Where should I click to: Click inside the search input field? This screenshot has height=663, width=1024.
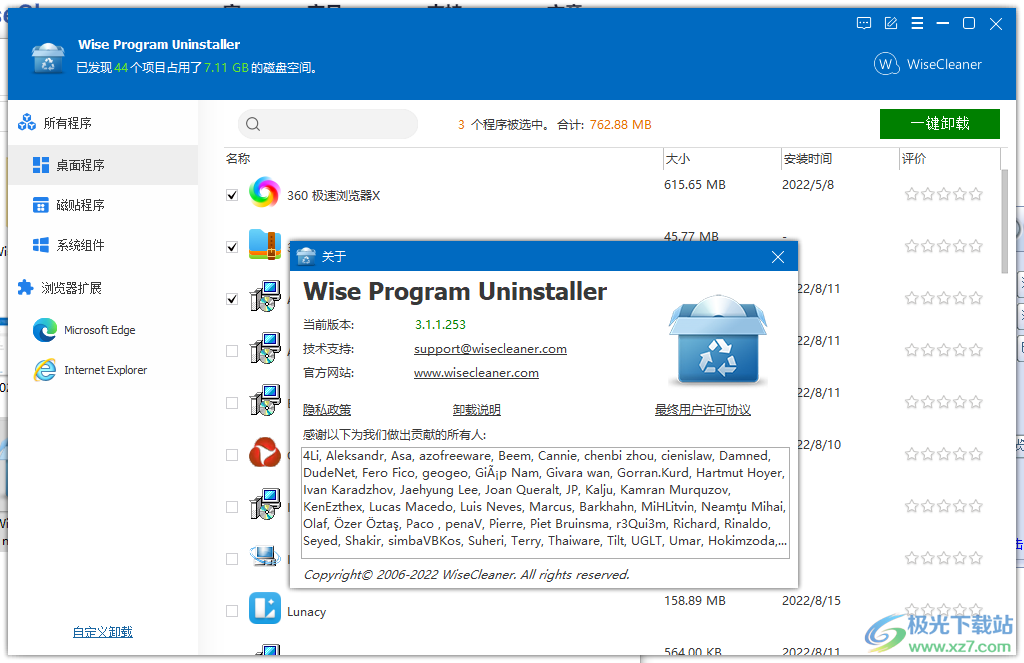[x=330, y=124]
